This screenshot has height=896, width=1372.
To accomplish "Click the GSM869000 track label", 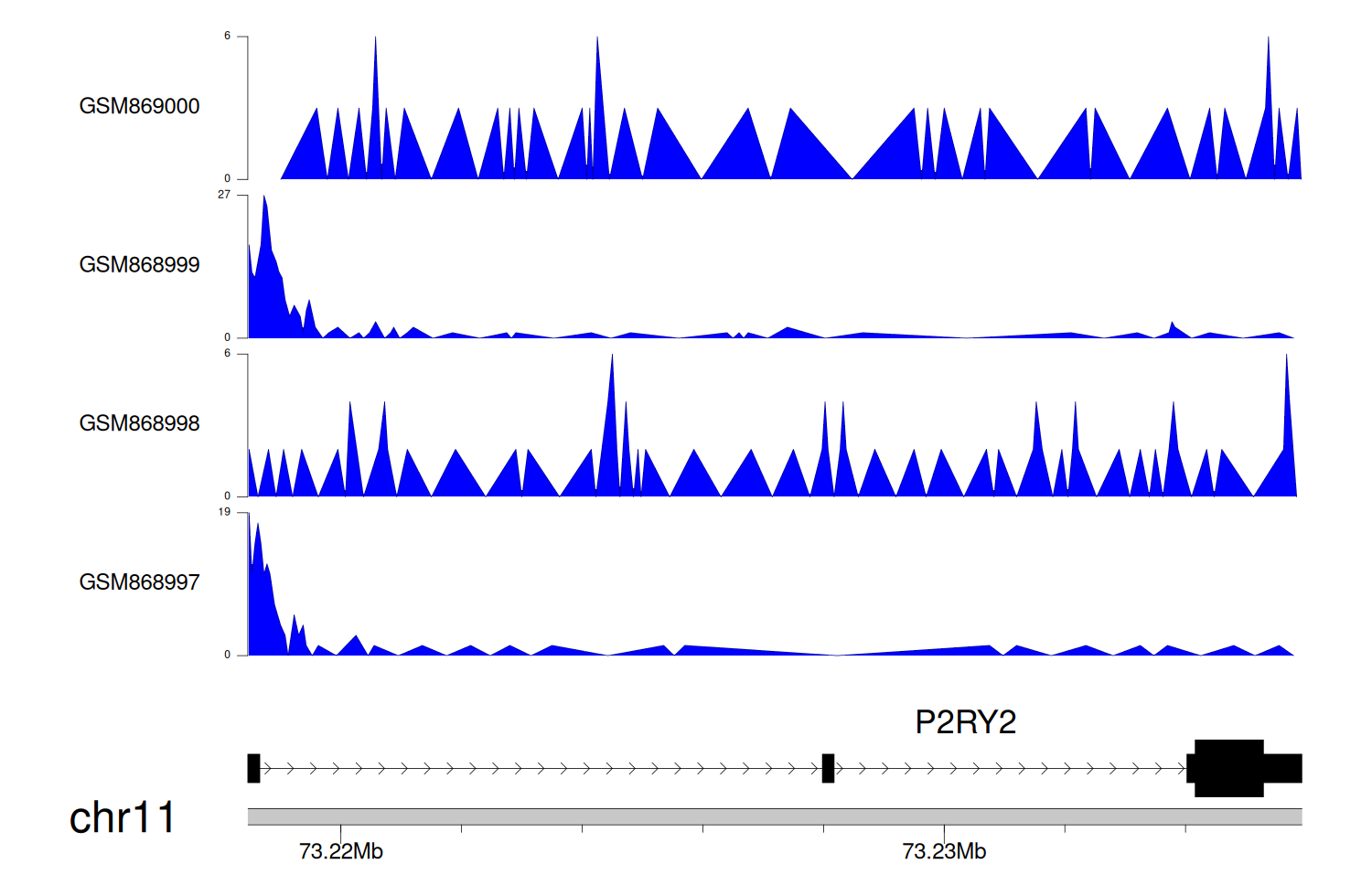I will click(139, 106).
